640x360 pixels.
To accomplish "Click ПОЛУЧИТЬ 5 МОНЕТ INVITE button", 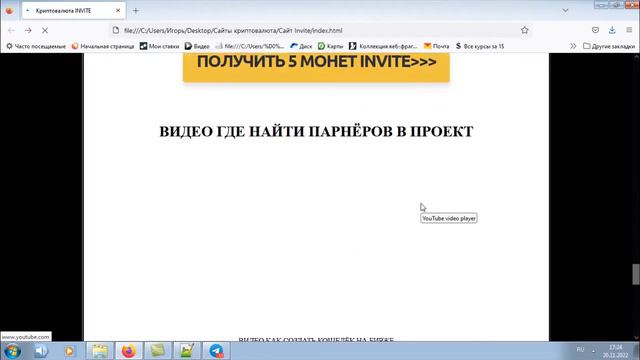I will coord(316,67).
